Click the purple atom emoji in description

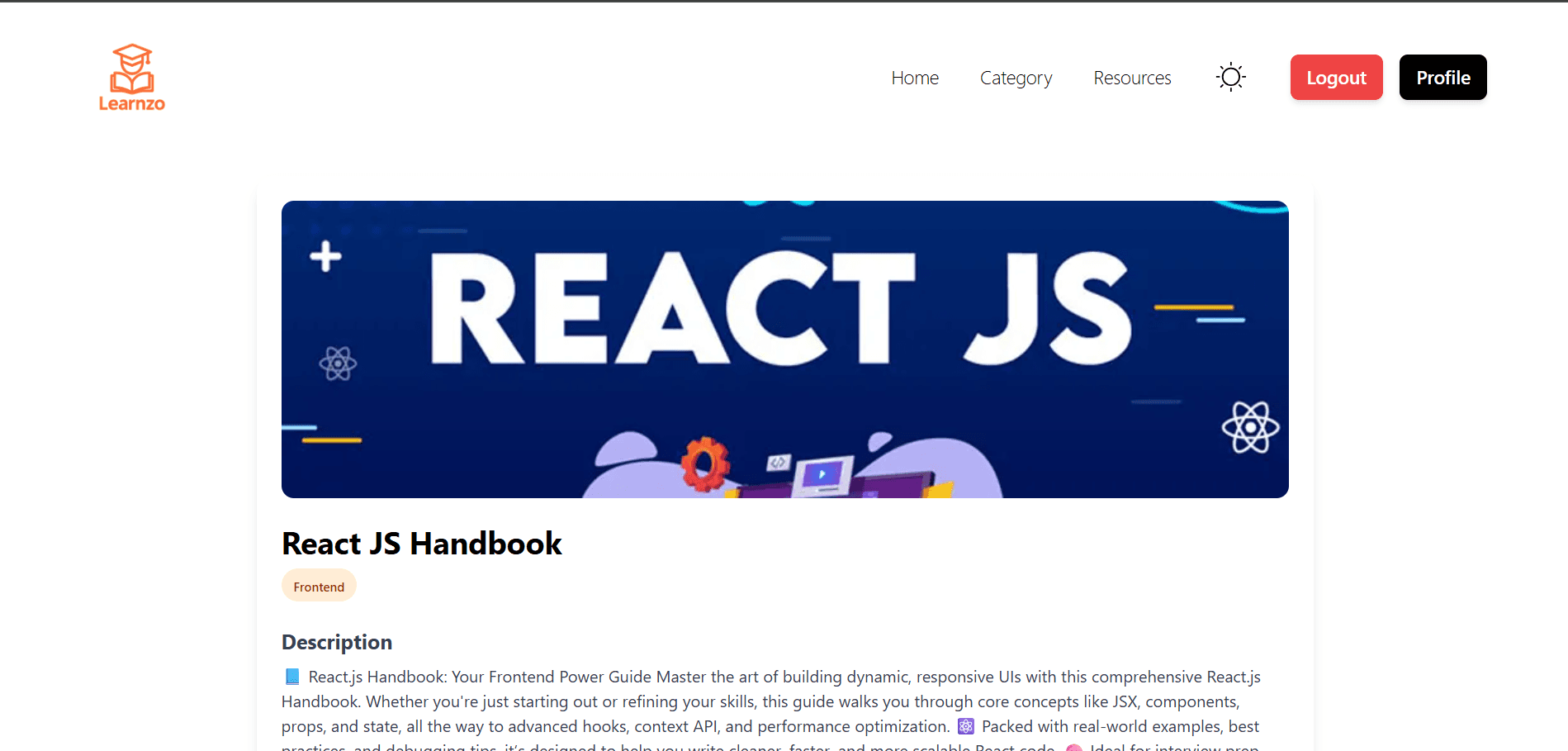[965, 727]
